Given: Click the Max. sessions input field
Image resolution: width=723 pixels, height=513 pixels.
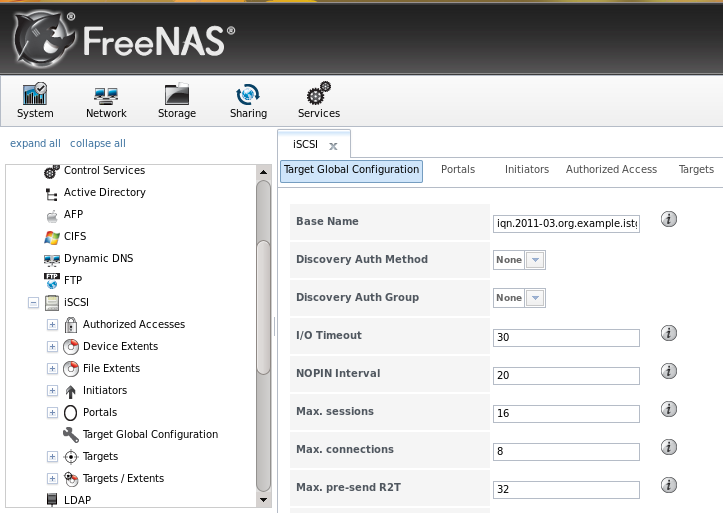Looking at the screenshot, I should point(566,413).
